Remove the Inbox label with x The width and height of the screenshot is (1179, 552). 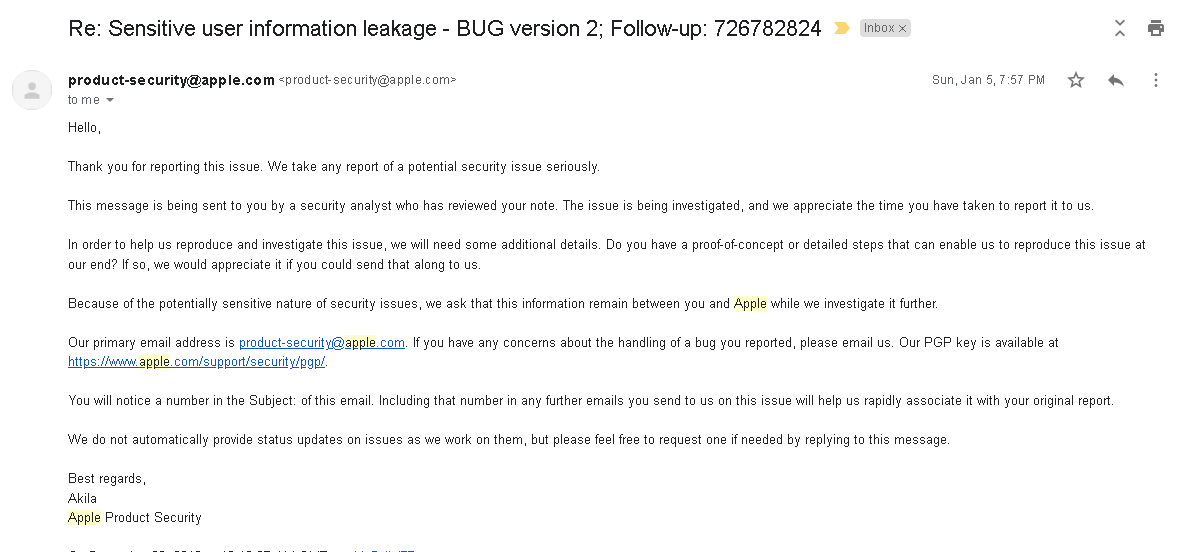(902, 29)
